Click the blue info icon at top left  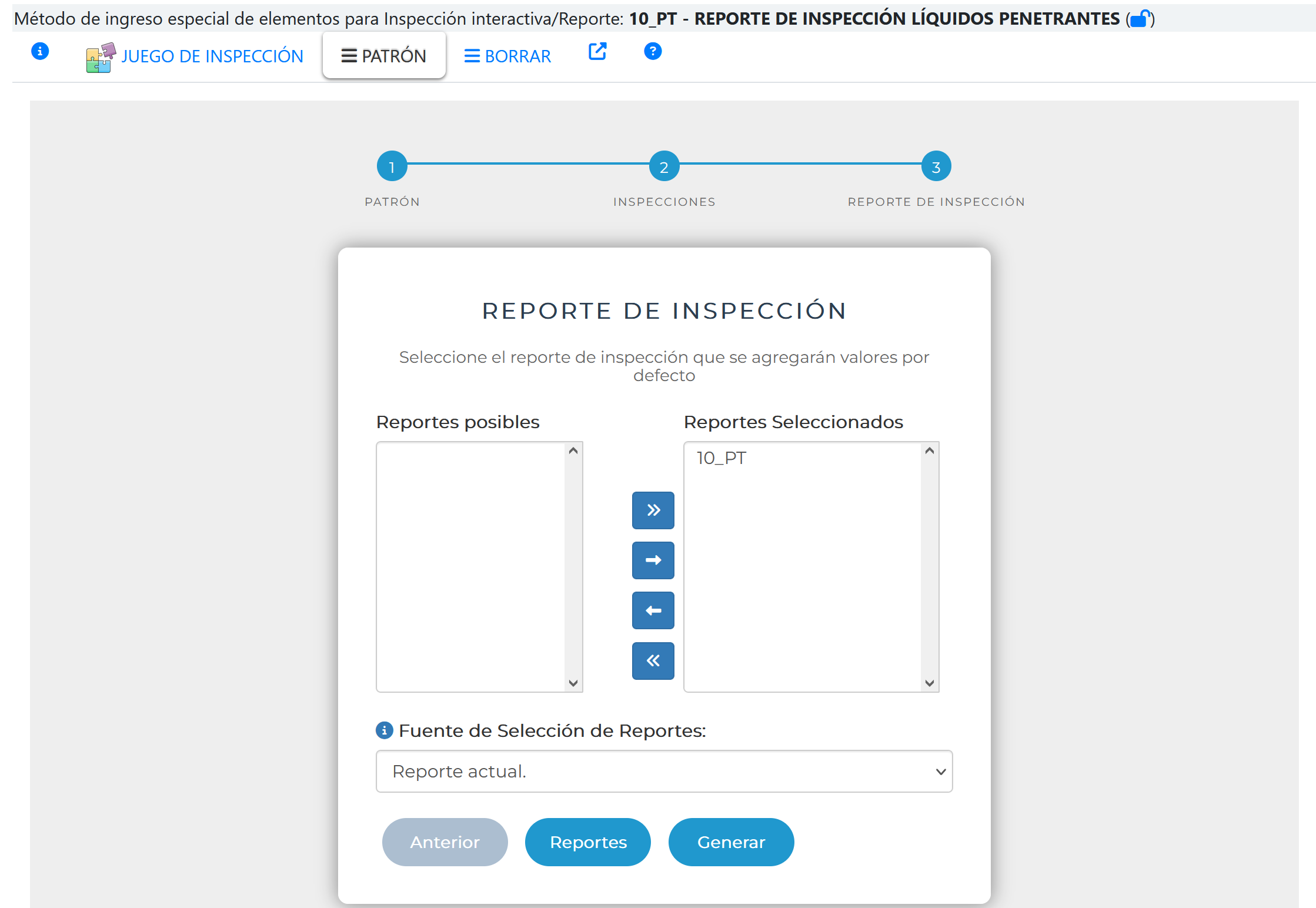(39, 51)
